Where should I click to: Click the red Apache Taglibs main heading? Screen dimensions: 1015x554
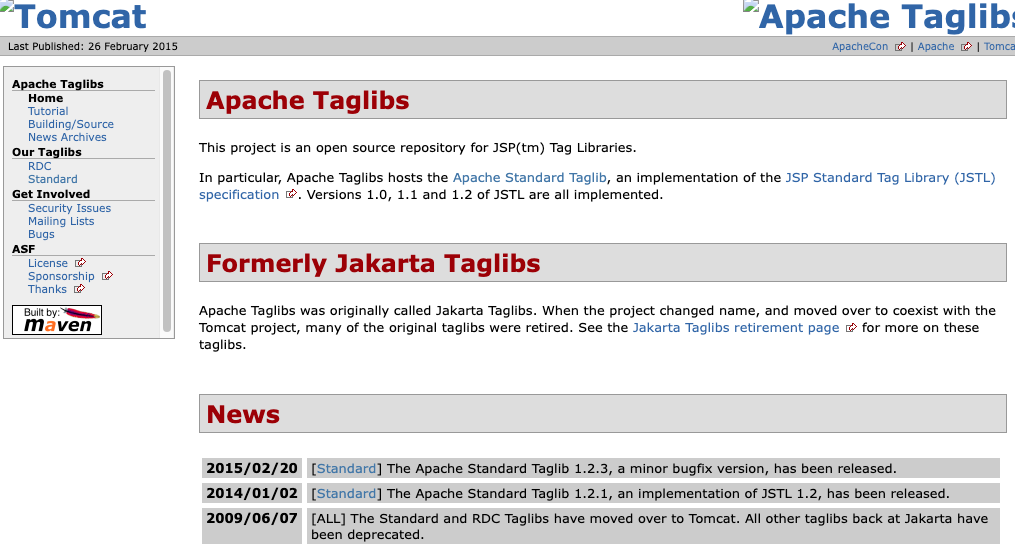(x=307, y=100)
